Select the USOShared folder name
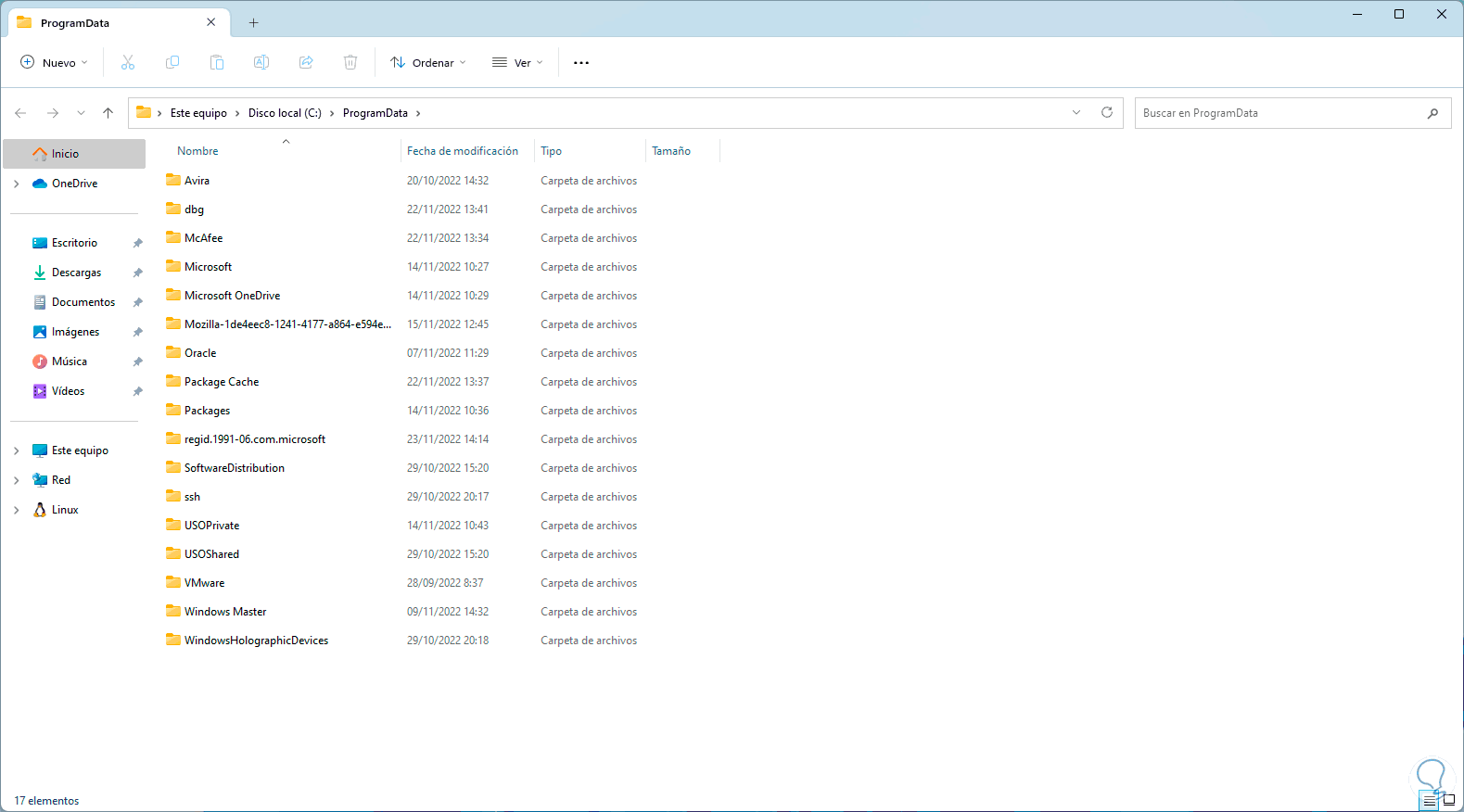Screen dimensions: 1464x812 [211, 554]
